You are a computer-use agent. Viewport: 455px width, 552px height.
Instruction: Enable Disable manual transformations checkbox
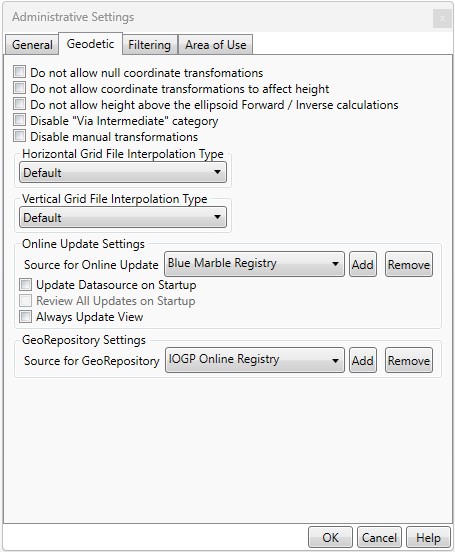19,136
